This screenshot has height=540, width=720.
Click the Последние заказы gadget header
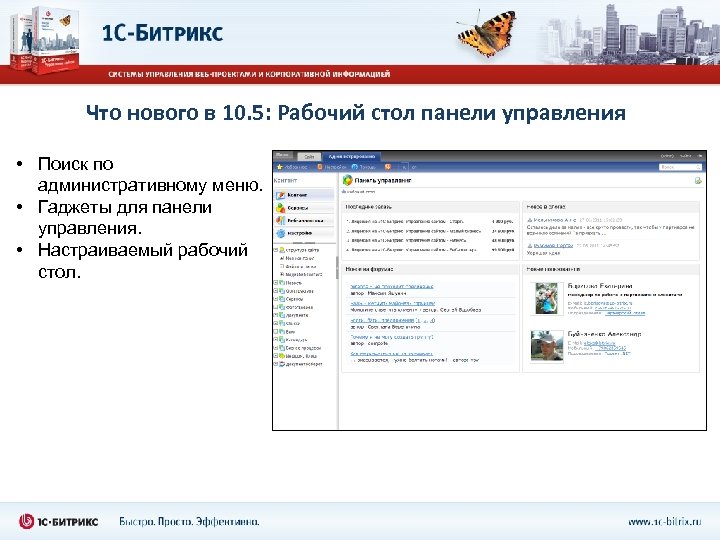[430, 207]
